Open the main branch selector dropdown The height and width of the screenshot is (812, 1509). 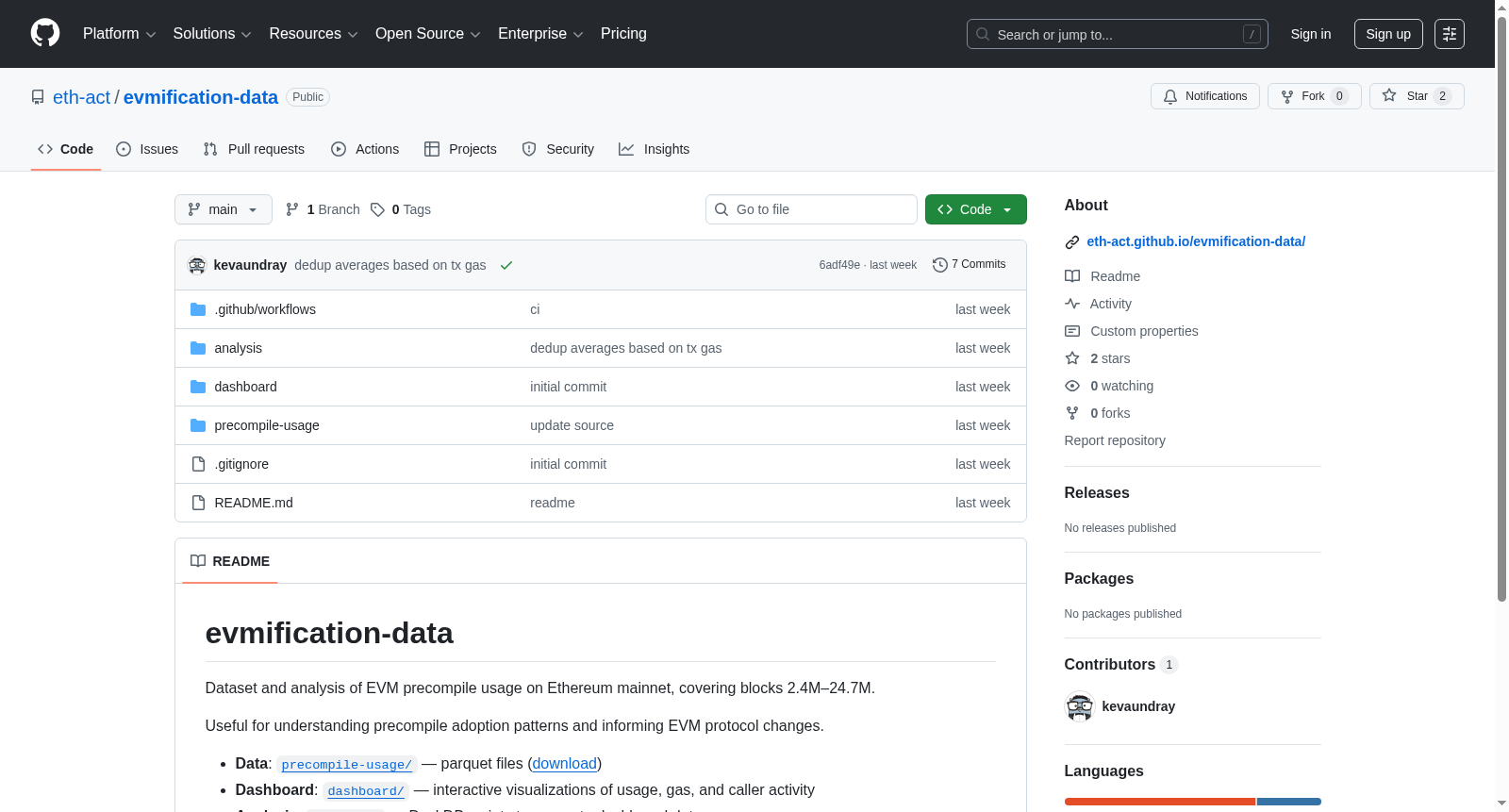click(224, 209)
